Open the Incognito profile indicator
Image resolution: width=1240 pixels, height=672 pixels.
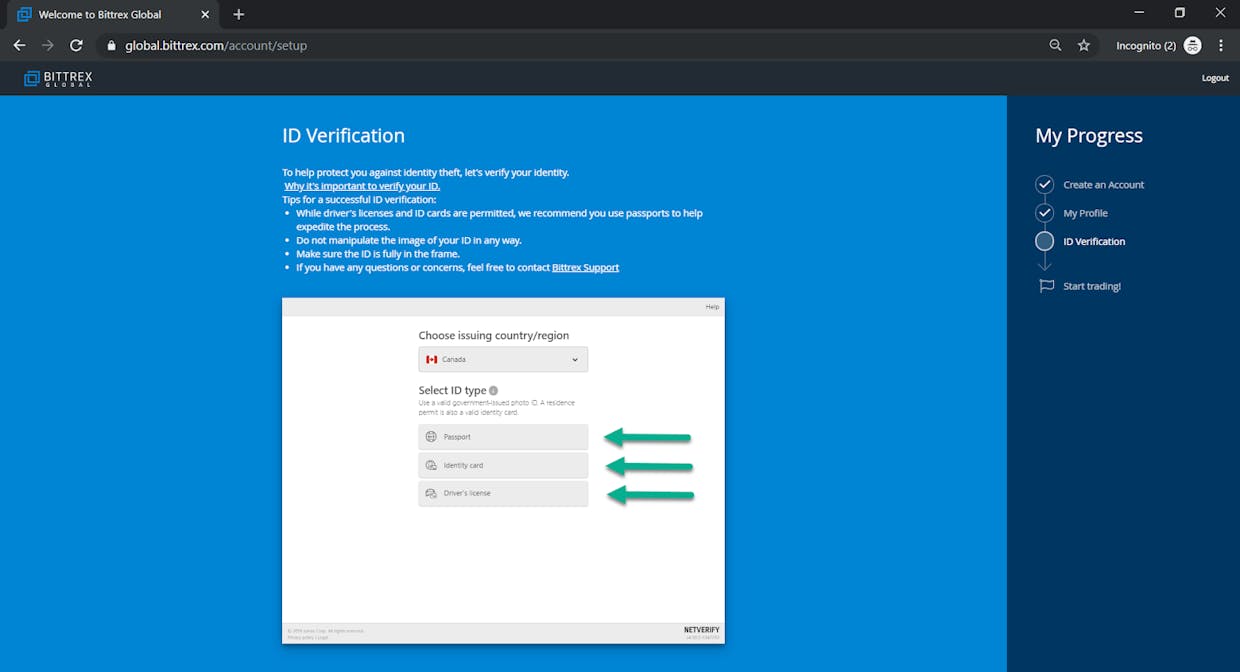coord(1158,45)
